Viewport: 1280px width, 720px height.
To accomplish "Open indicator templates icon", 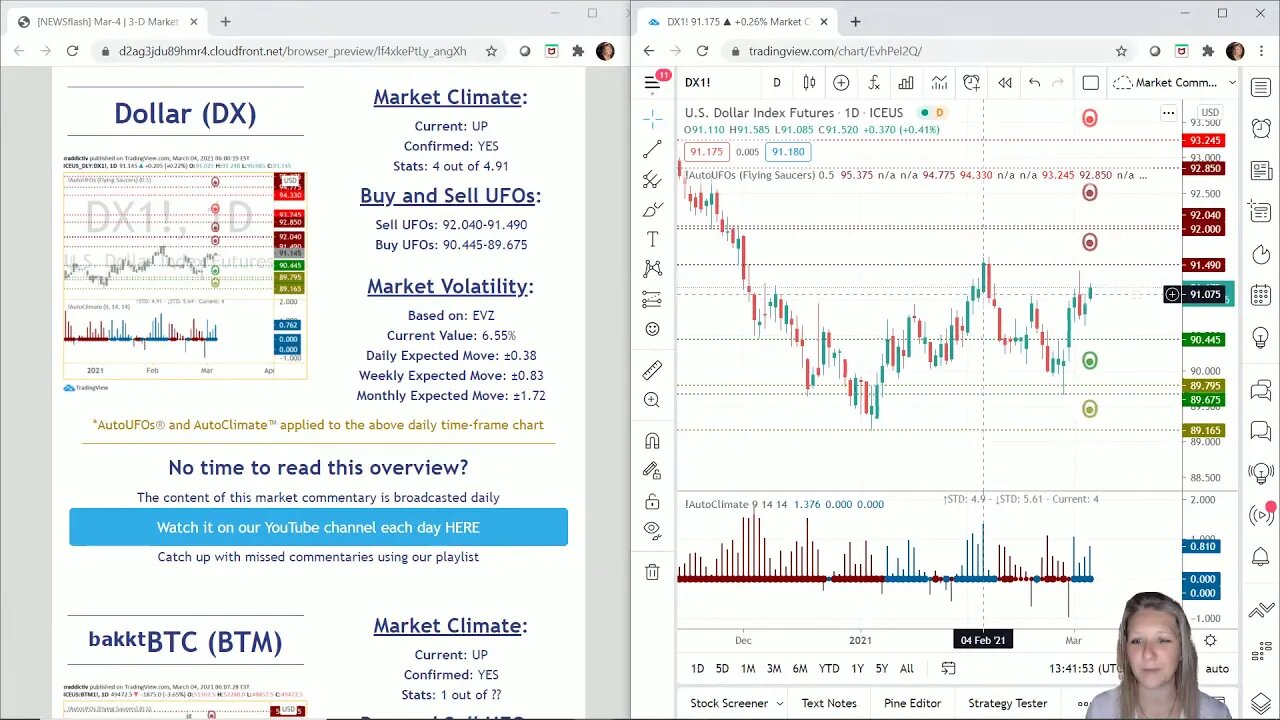I will pos(939,83).
